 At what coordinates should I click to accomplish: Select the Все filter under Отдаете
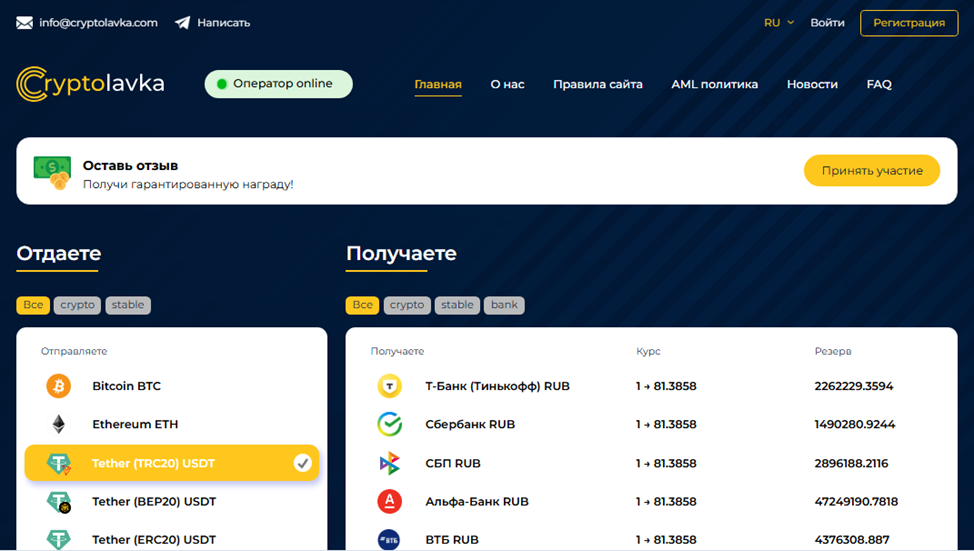[33, 305]
